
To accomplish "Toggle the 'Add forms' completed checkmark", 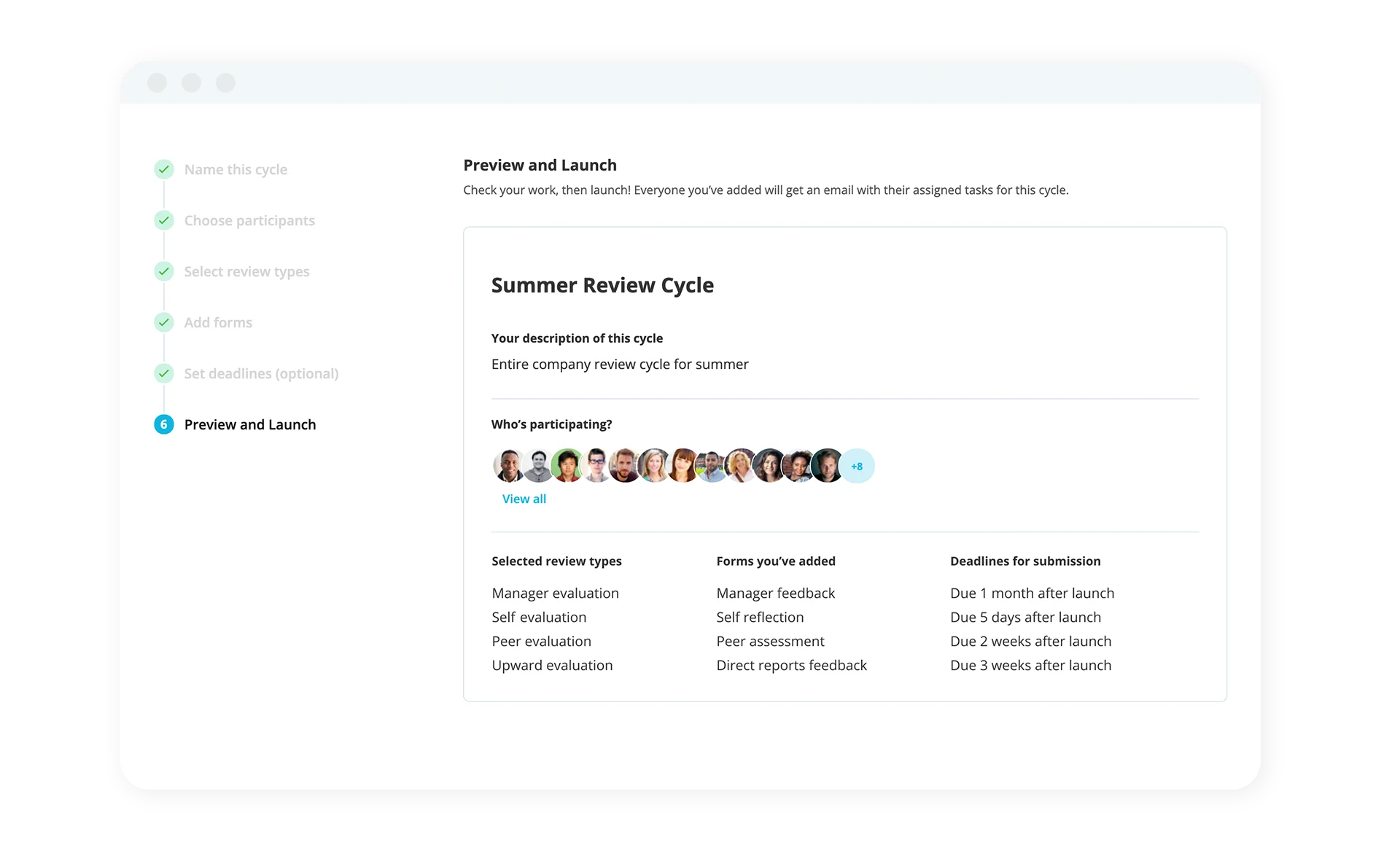I will click(x=164, y=322).
